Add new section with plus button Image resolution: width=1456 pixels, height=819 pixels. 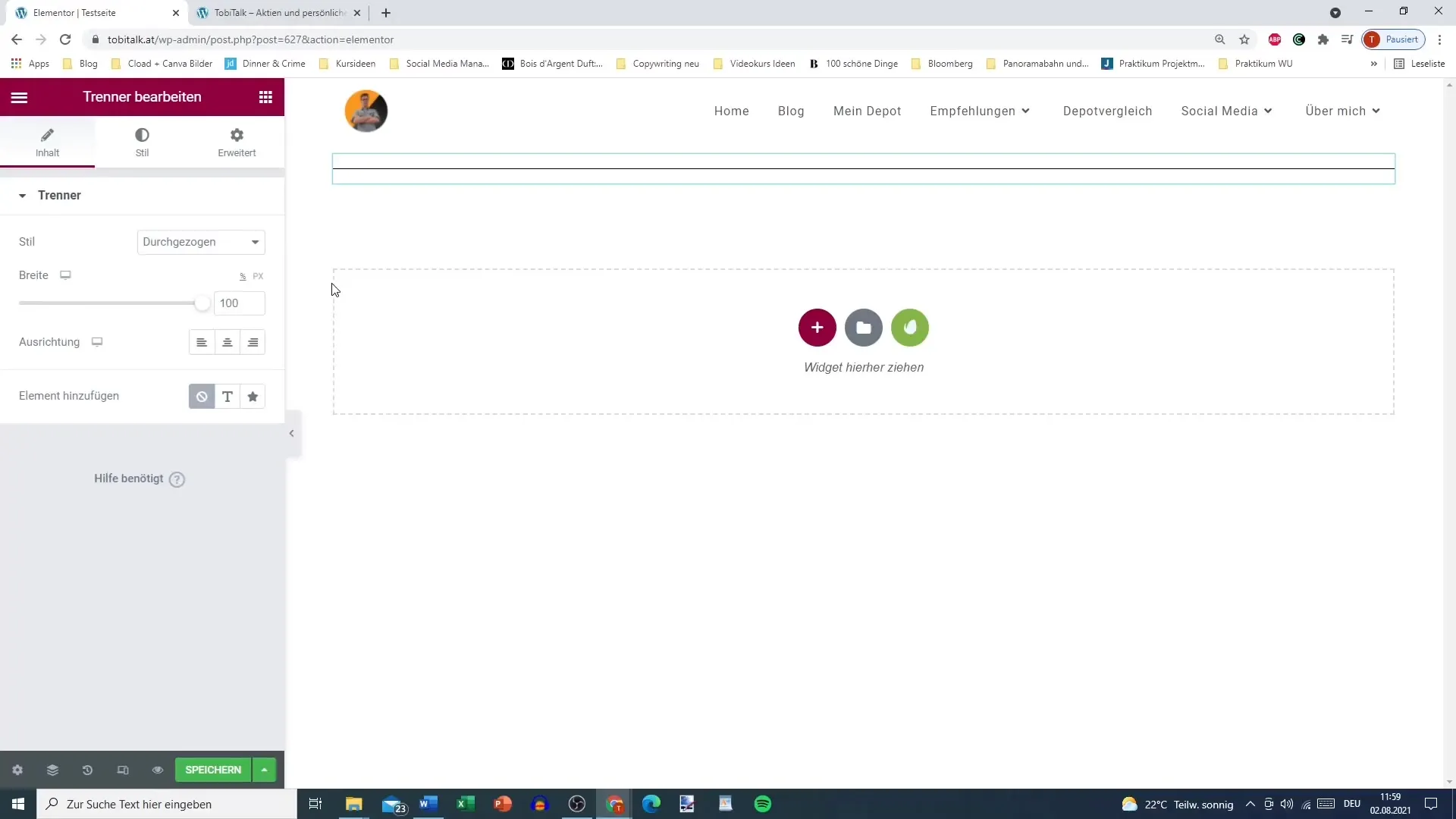[x=817, y=328]
